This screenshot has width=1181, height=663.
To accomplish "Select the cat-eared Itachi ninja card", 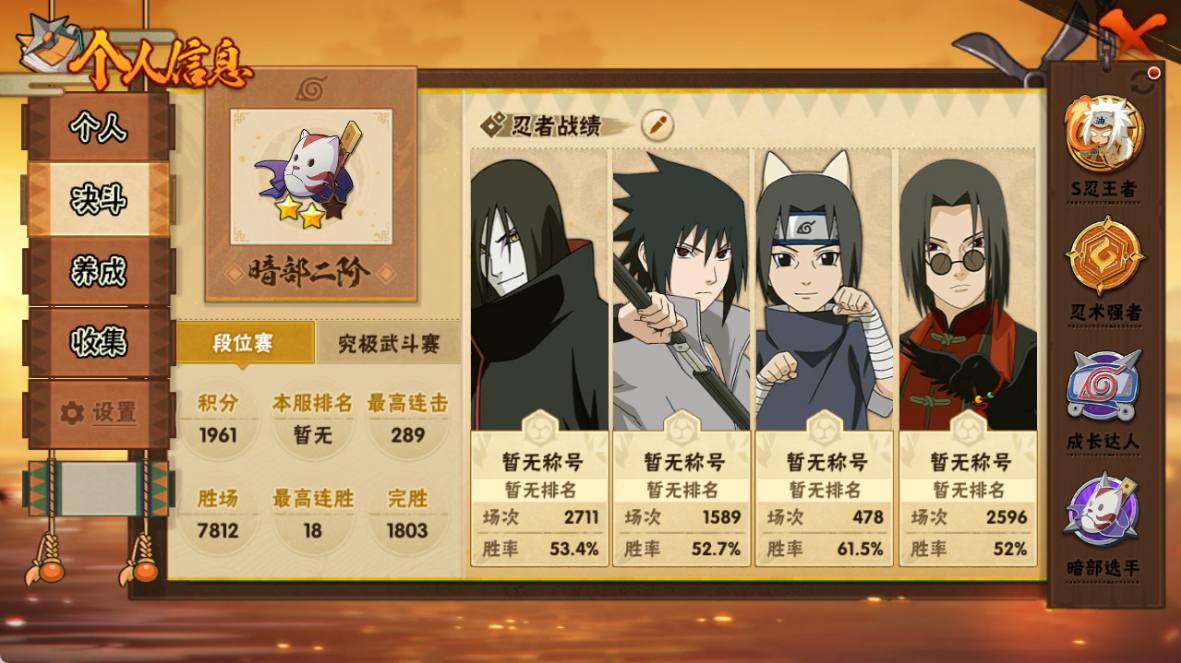I will pos(824,356).
